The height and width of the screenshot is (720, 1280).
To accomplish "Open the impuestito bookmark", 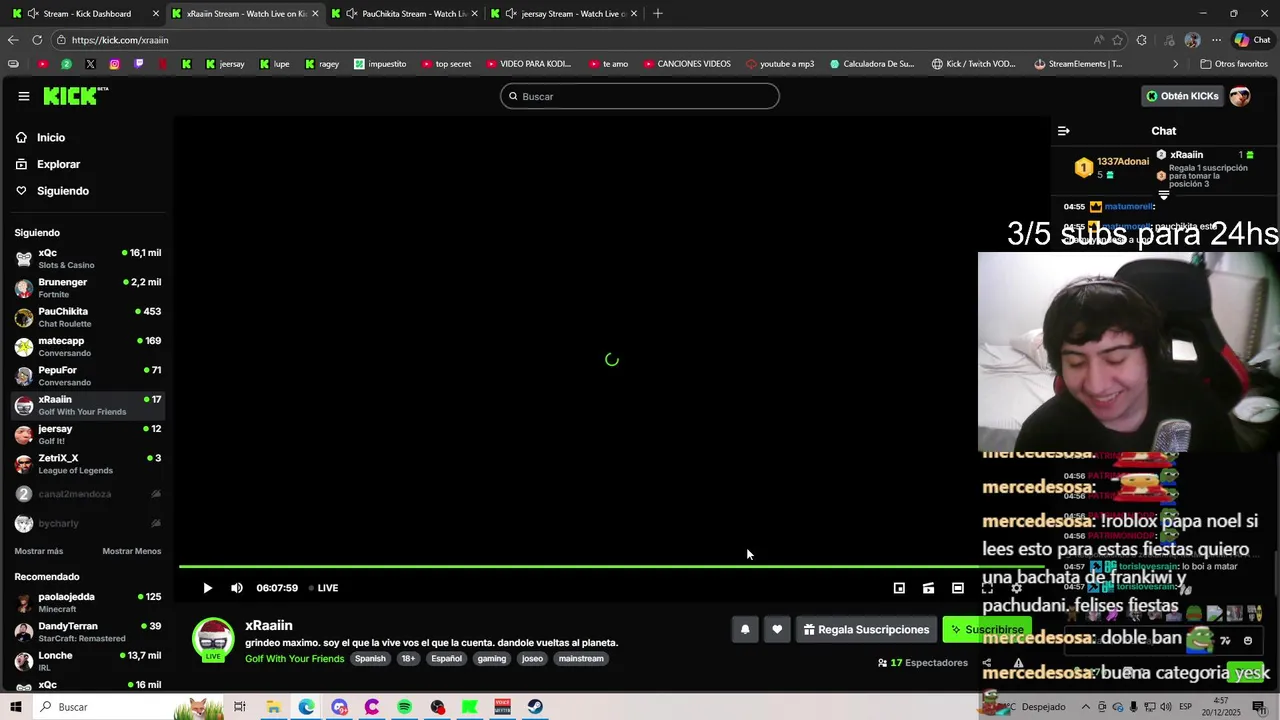I will coord(379,64).
